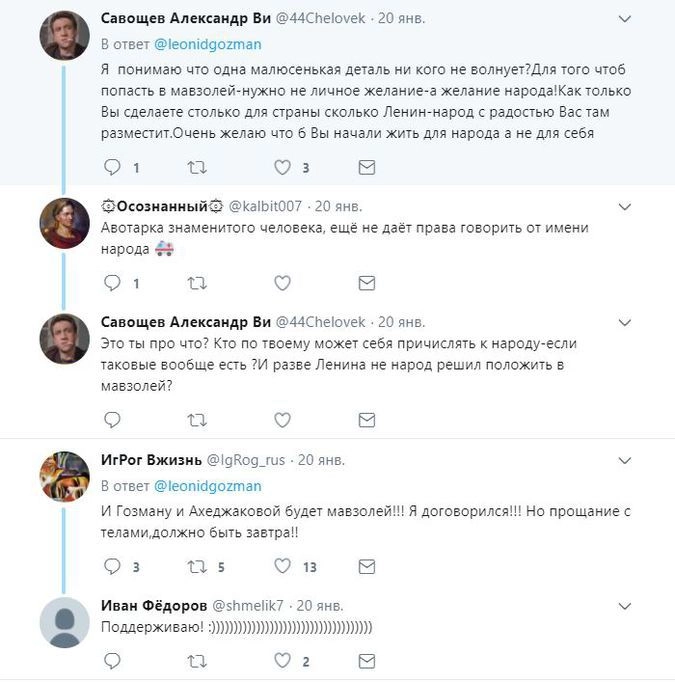Expand options chevron on ИгРог Вжизнь's tweet
The width and height of the screenshot is (675, 682).
tap(625, 460)
